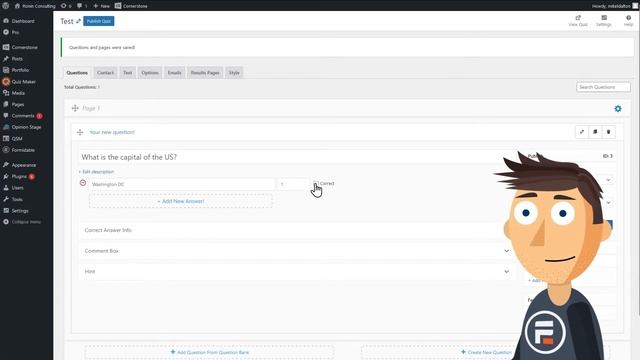Open the quiz Settings icon at top right
Viewport: 640px width, 360px height.
point(604,21)
